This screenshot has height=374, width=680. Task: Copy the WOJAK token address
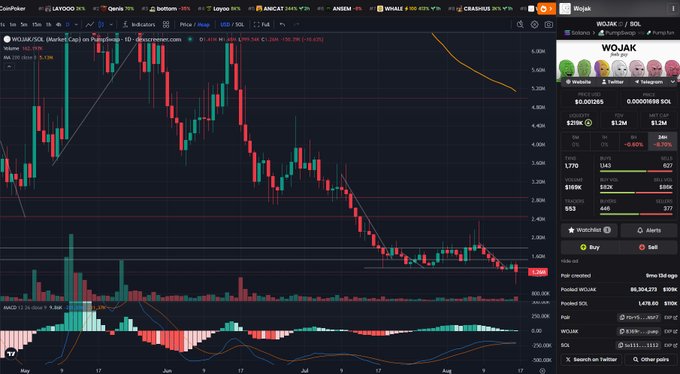[639, 331]
